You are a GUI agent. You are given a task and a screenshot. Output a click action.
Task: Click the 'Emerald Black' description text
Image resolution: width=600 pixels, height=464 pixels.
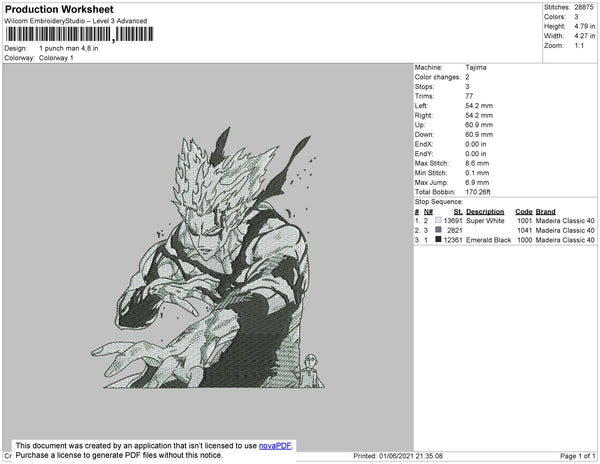pos(488,240)
